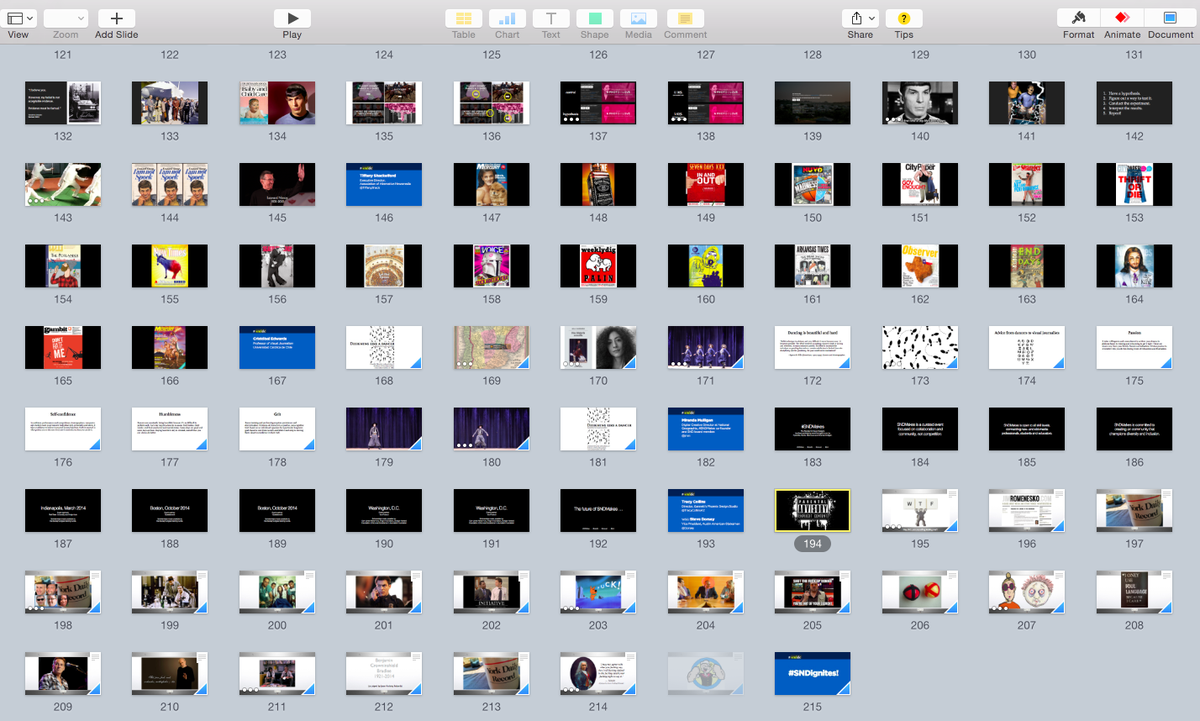This screenshot has width=1200, height=721.
Task: Select slide 192 thumbnail
Action: click(x=598, y=510)
